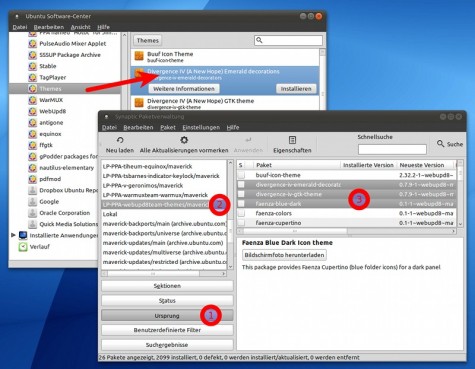Click the equinox source icon
This screenshot has height=369, width=475.
click(32, 134)
